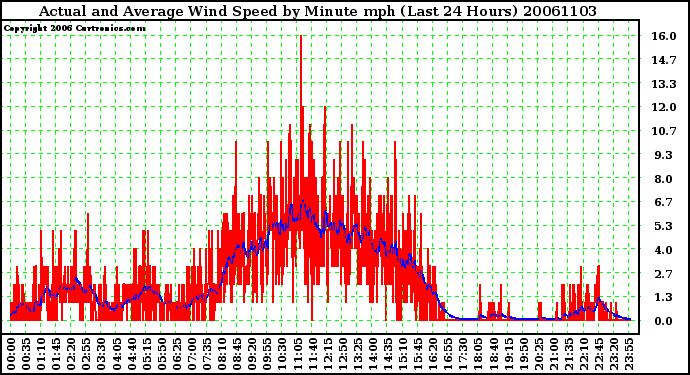Click the 22:10 time label

[x=584, y=354]
